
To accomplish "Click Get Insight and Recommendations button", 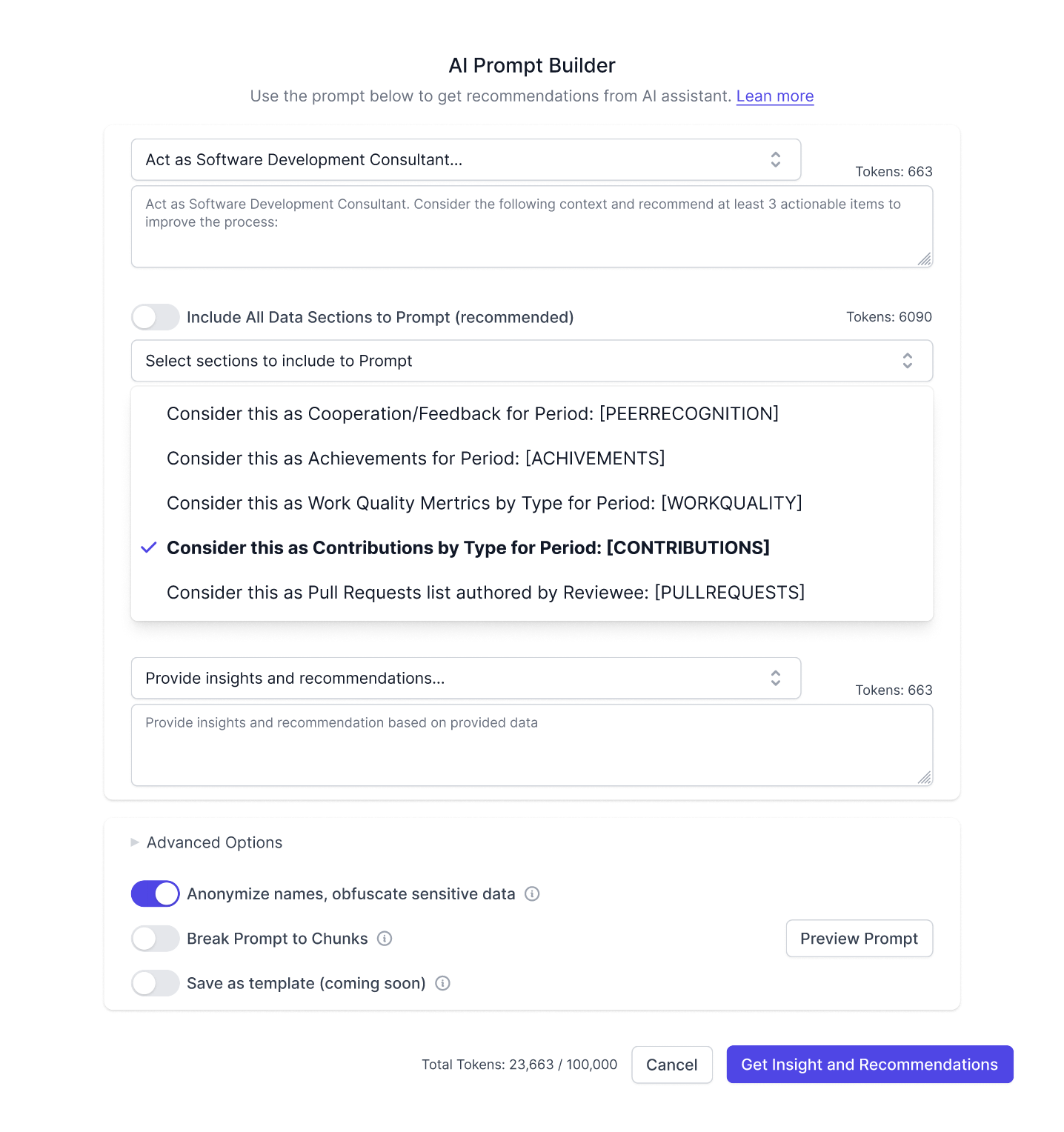I will coord(869,1065).
